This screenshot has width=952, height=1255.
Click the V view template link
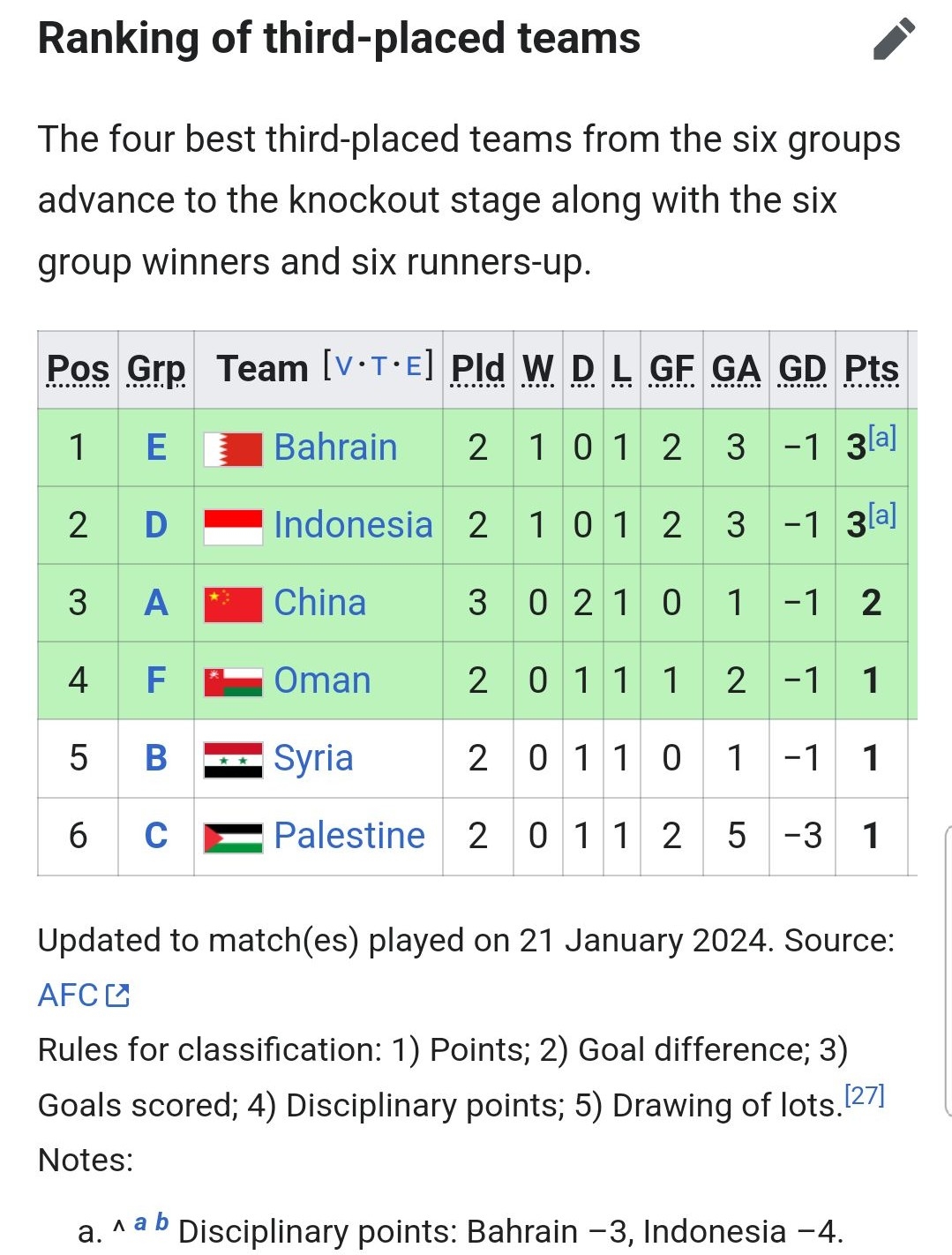(344, 364)
